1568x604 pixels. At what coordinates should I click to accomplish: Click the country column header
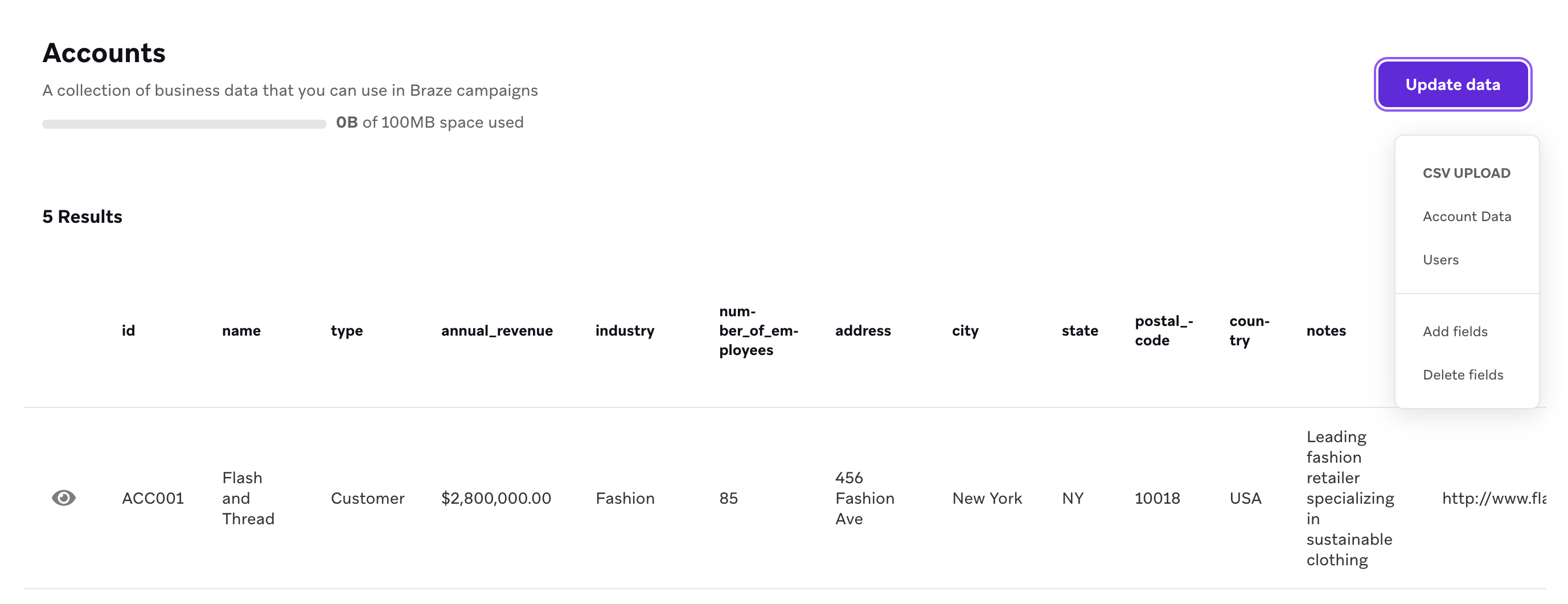(1249, 330)
